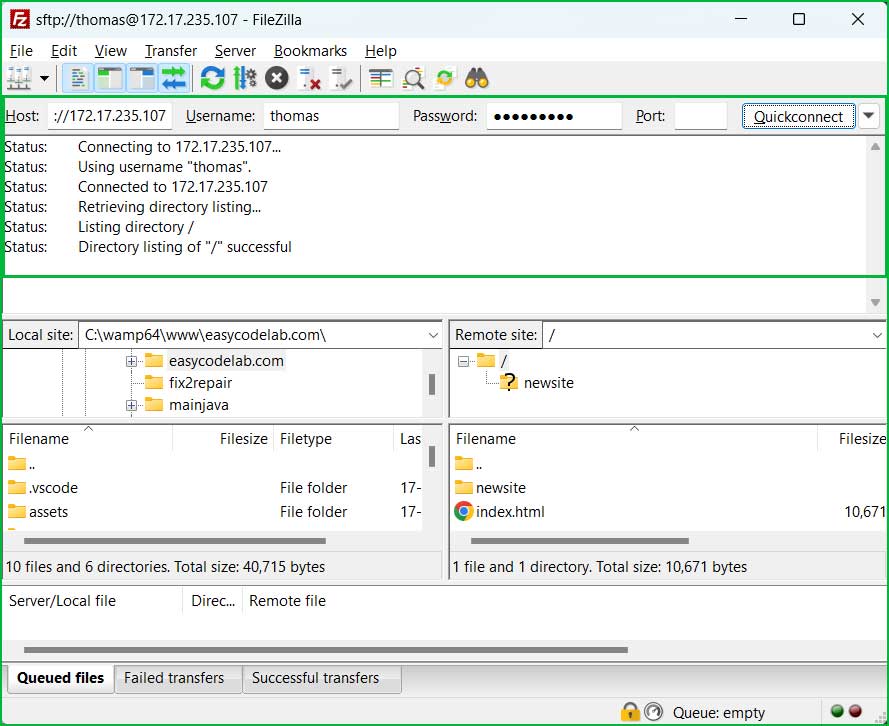Open the Transfer menu
The width and height of the screenshot is (889, 726).
(x=171, y=51)
